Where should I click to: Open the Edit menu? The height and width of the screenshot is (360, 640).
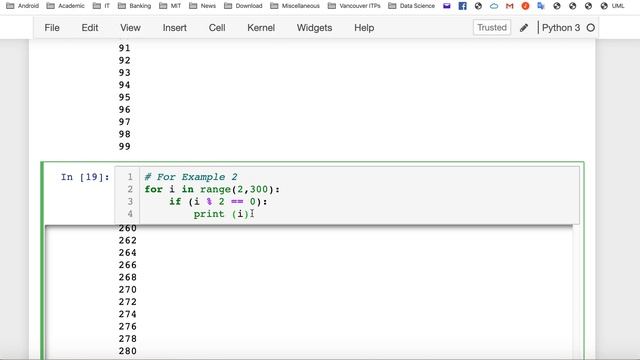[89, 28]
